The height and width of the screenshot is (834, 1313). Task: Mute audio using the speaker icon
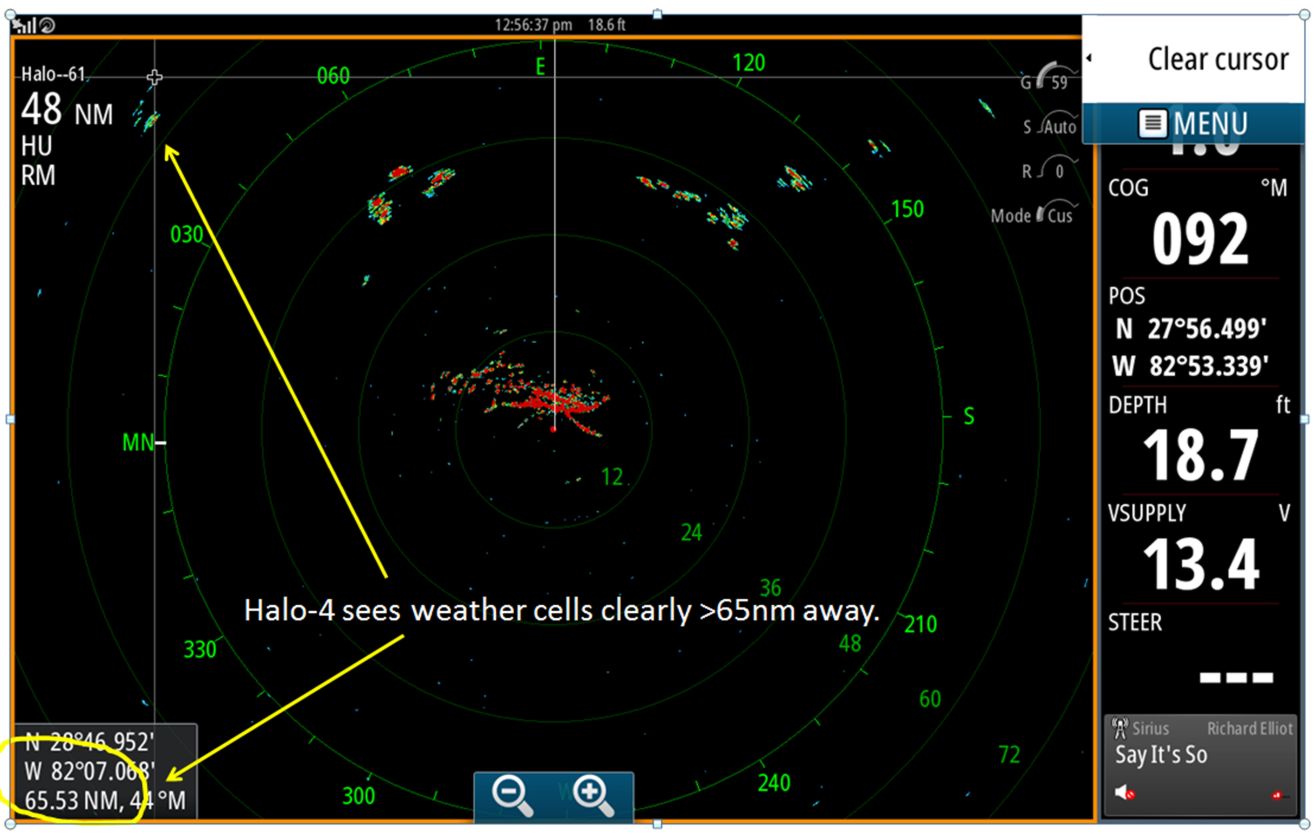1124,794
